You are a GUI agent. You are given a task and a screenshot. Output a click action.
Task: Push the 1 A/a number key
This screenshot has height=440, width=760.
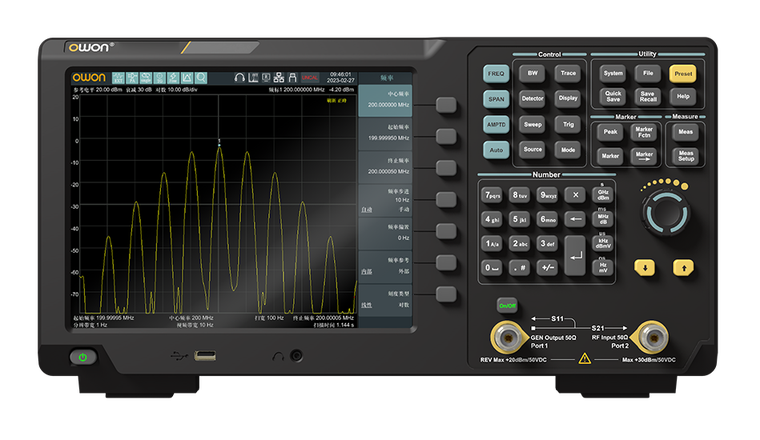pyautogui.click(x=492, y=243)
